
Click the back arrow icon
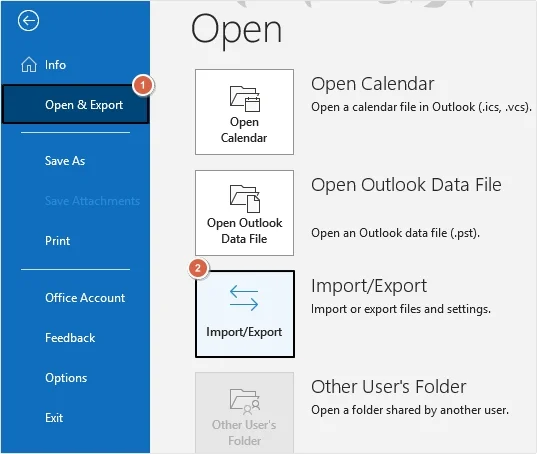click(x=28, y=21)
